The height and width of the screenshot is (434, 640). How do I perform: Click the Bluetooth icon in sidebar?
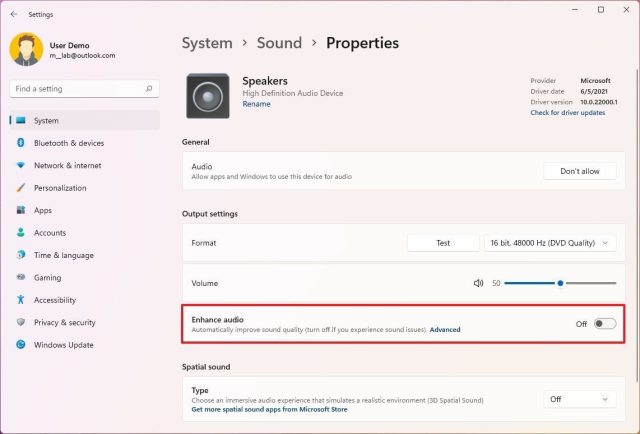(21, 143)
